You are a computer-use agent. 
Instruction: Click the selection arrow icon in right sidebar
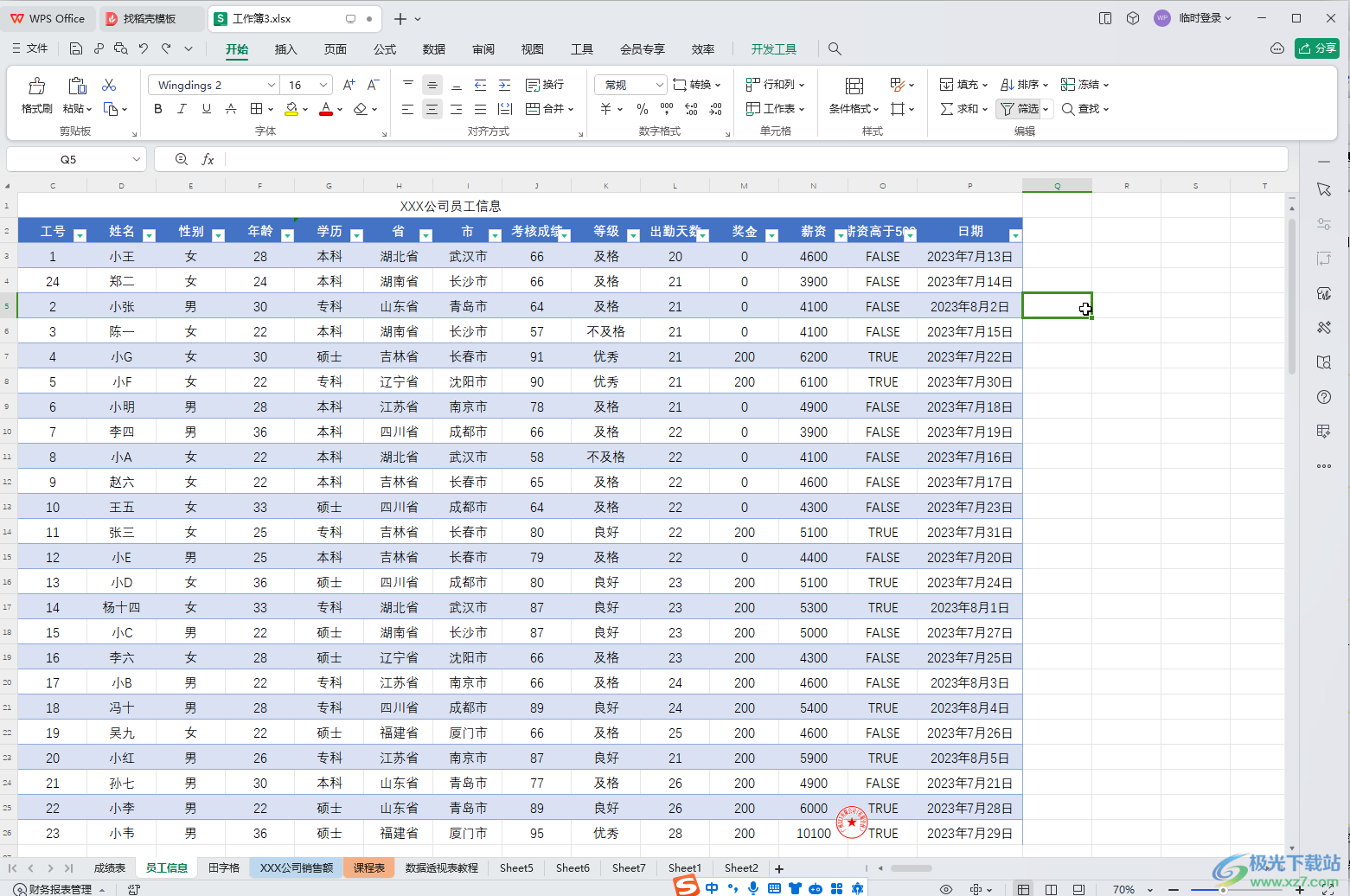1324,189
